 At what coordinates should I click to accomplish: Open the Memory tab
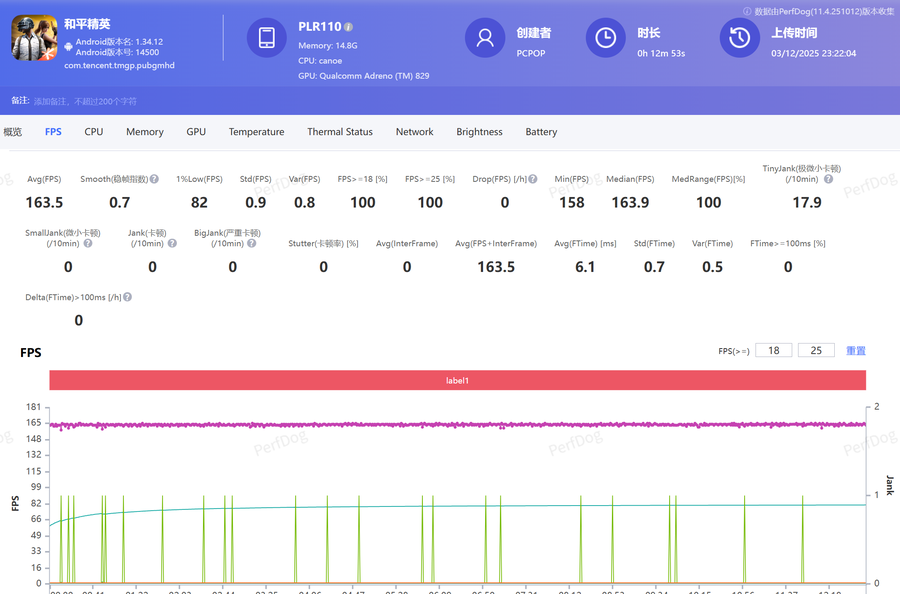click(x=145, y=132)
